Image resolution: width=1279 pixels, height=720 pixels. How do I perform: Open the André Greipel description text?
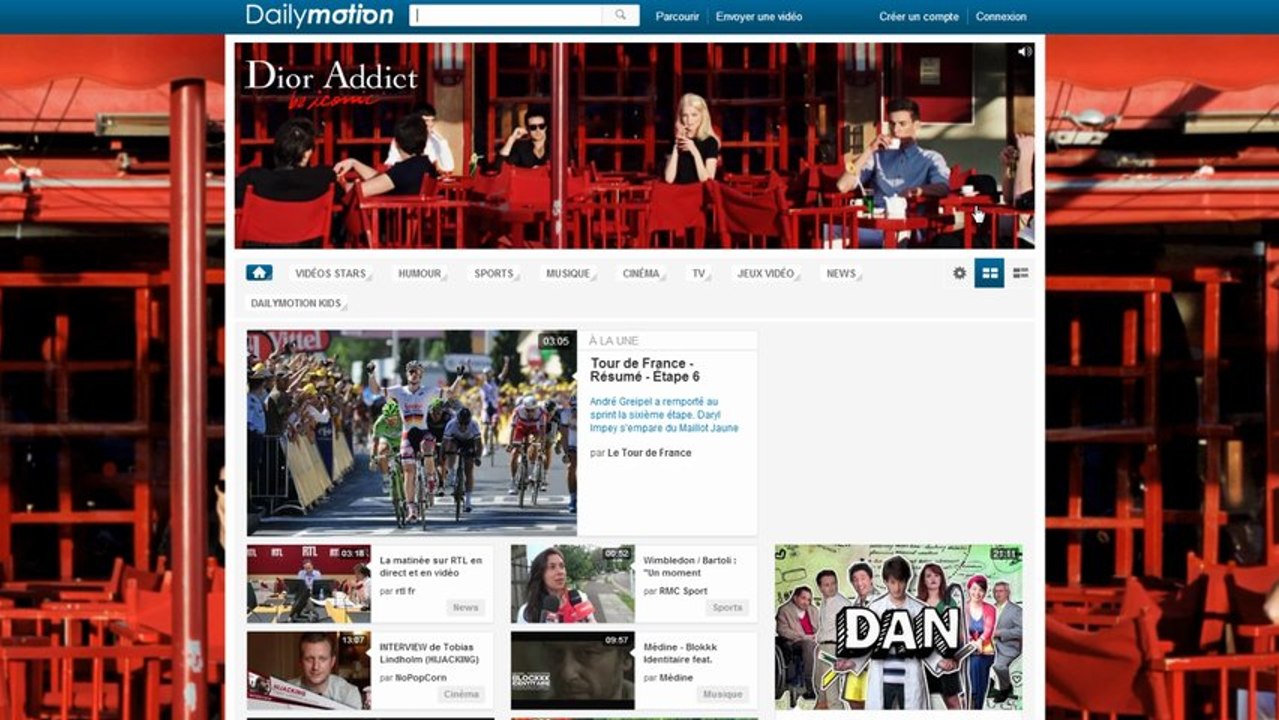click(x=664, y=415)
